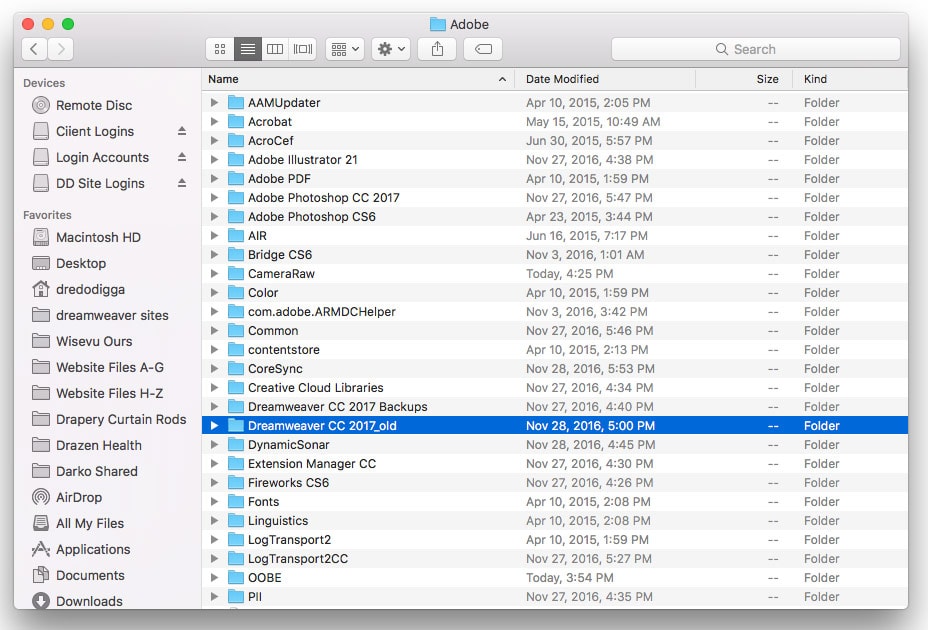Click the Share toolbar button
The height and width of the screenshot is (630, 928).
pos(437,49)
